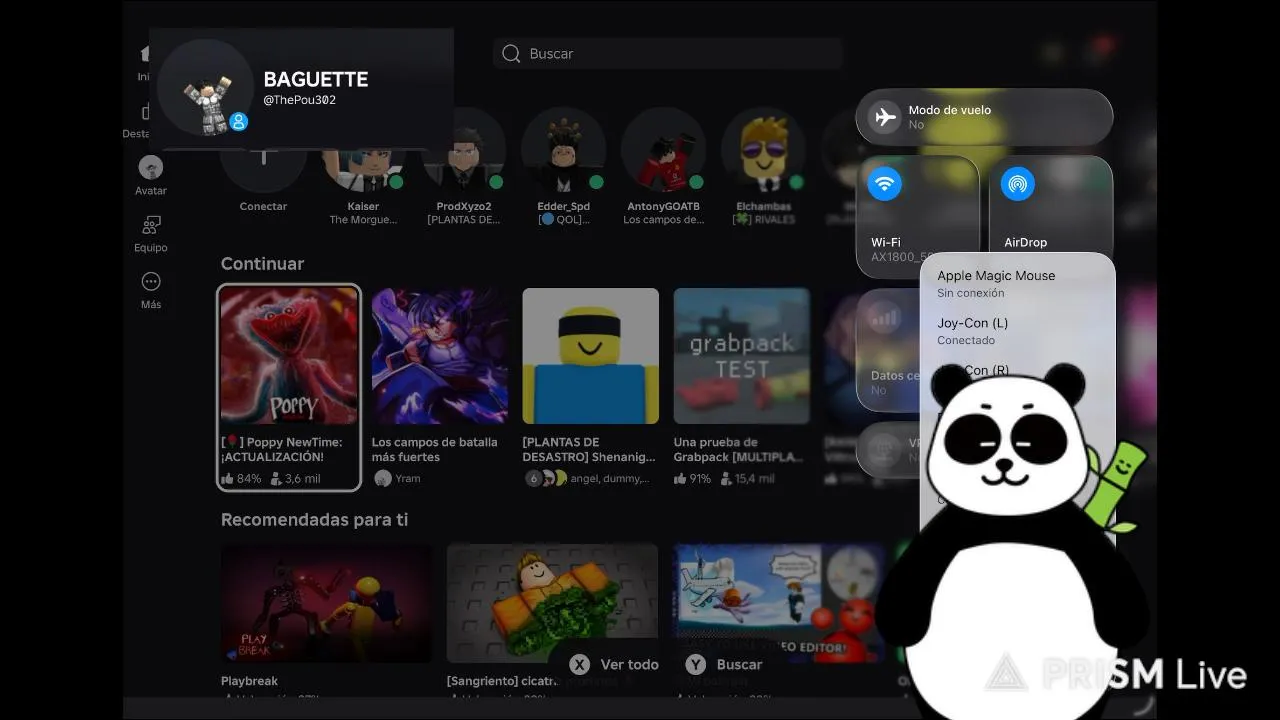Open PLANTAS DE DESASTRO Shenanigans game
Image resolution: width=1280 pixels, height=720 pixels.
591,387
